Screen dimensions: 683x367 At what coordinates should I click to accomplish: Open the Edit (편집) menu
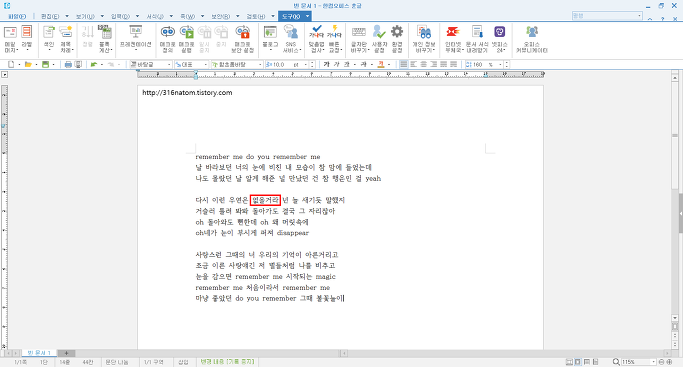(x=50, y=16)
